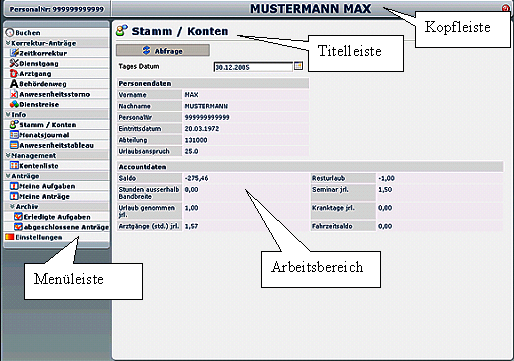Click the Kranktage jrl. value 0,00
This screenshot has height=361, width=514.
[x=385, y=208]
